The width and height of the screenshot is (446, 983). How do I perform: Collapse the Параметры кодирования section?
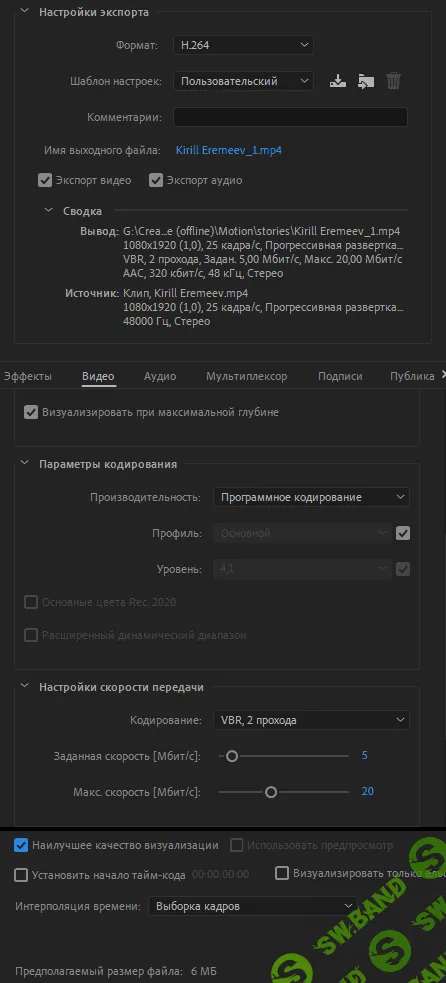pos(24,464)
